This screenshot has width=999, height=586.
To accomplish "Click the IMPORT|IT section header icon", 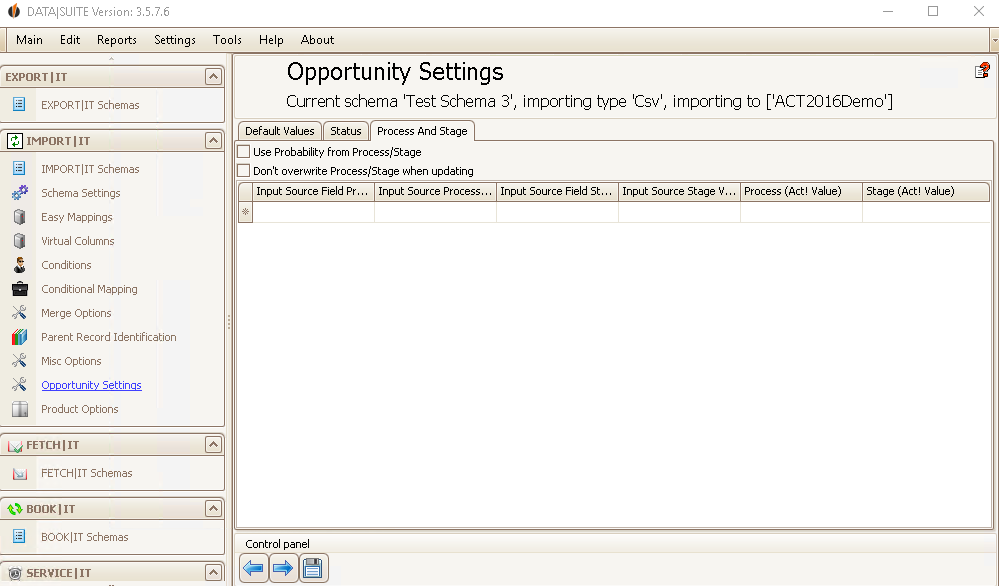I will coord(15,141).
